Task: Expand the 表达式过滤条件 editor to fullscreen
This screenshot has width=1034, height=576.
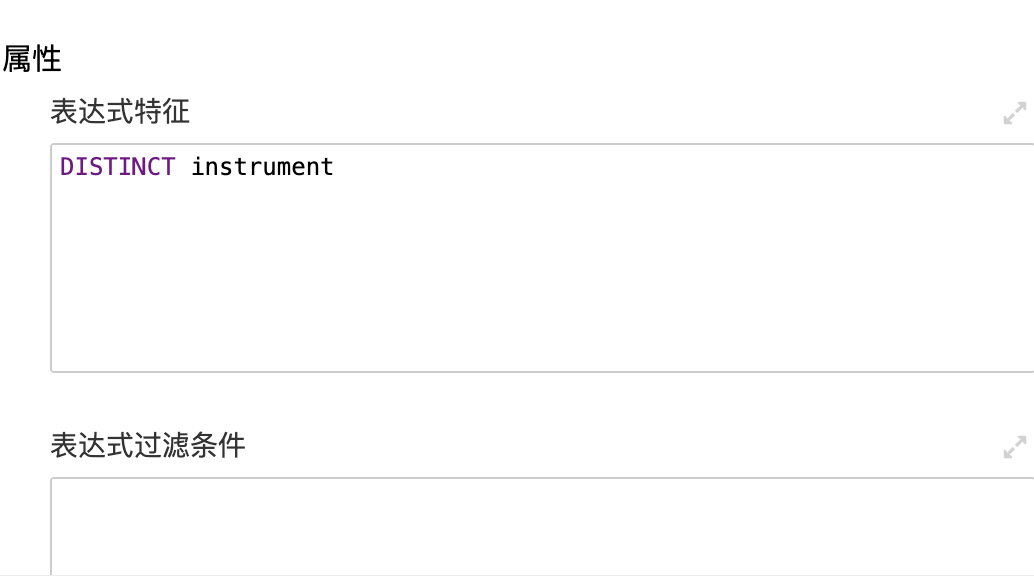Action: (1014, 447)
